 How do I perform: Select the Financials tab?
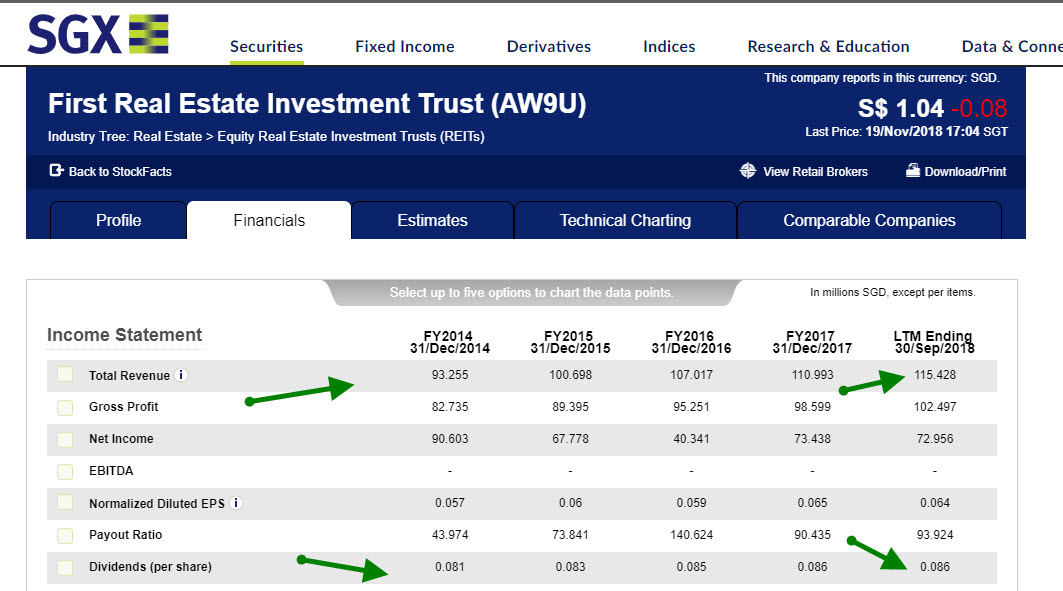pos(269,220)
